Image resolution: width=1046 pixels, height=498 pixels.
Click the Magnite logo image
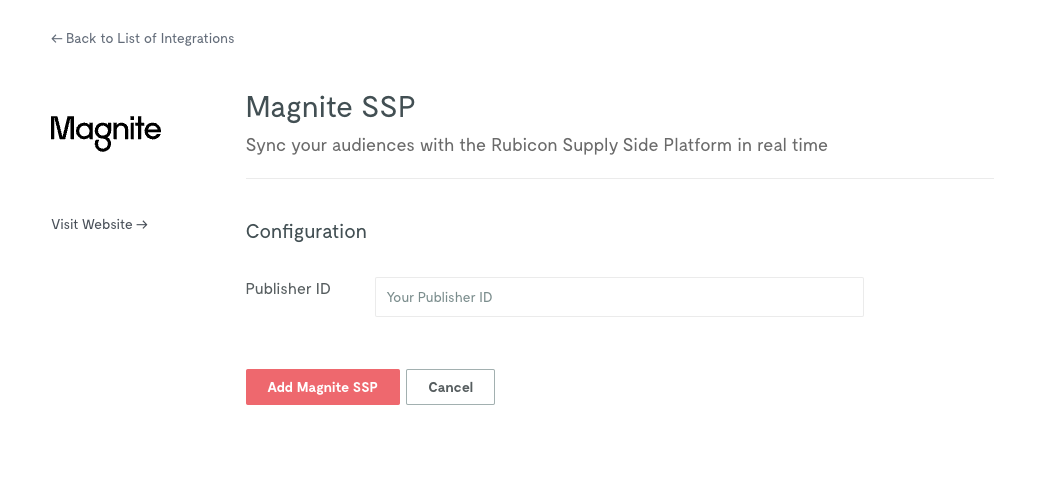click(x=105, y=133)
